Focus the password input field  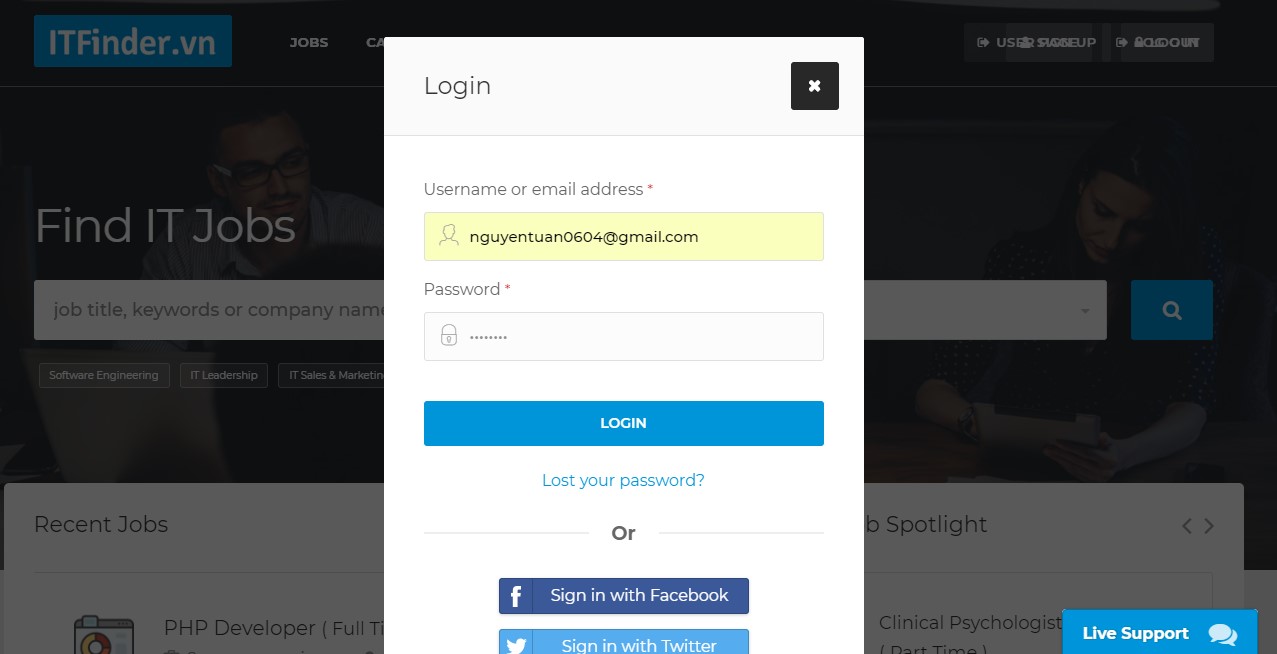pos(624,336)
